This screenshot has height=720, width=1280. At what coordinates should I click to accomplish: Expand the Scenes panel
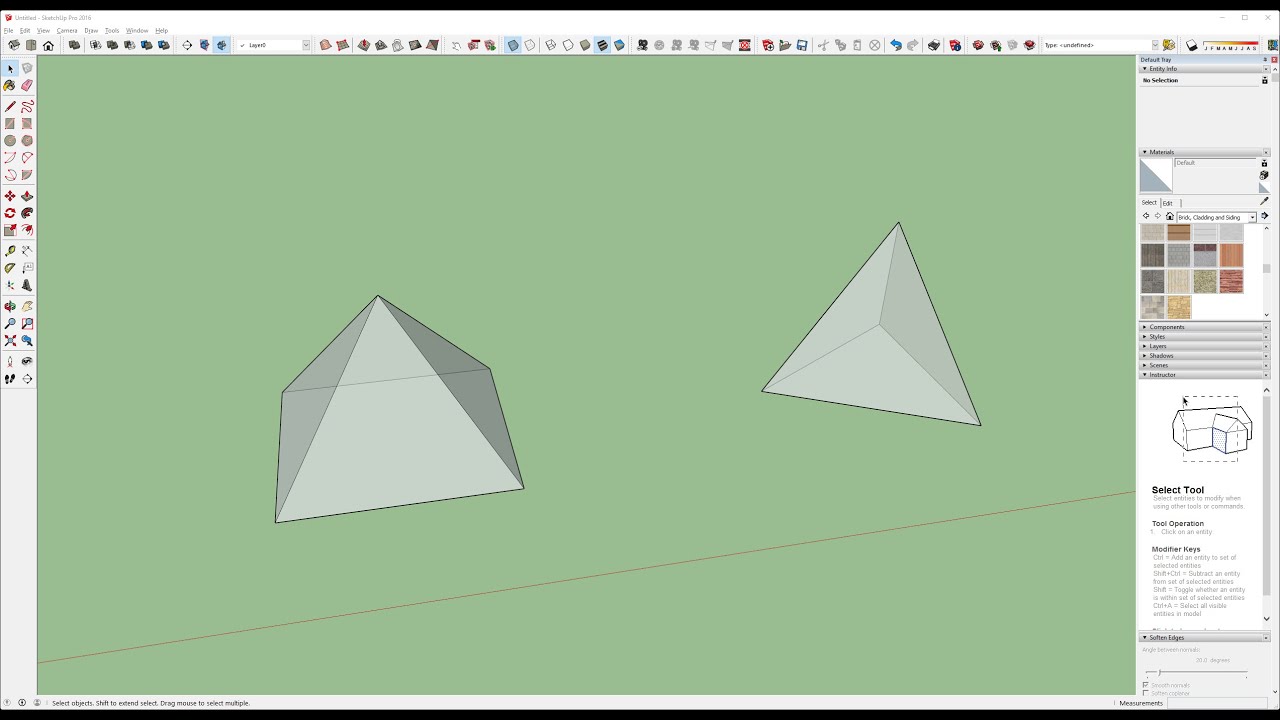click(1204, 365)
